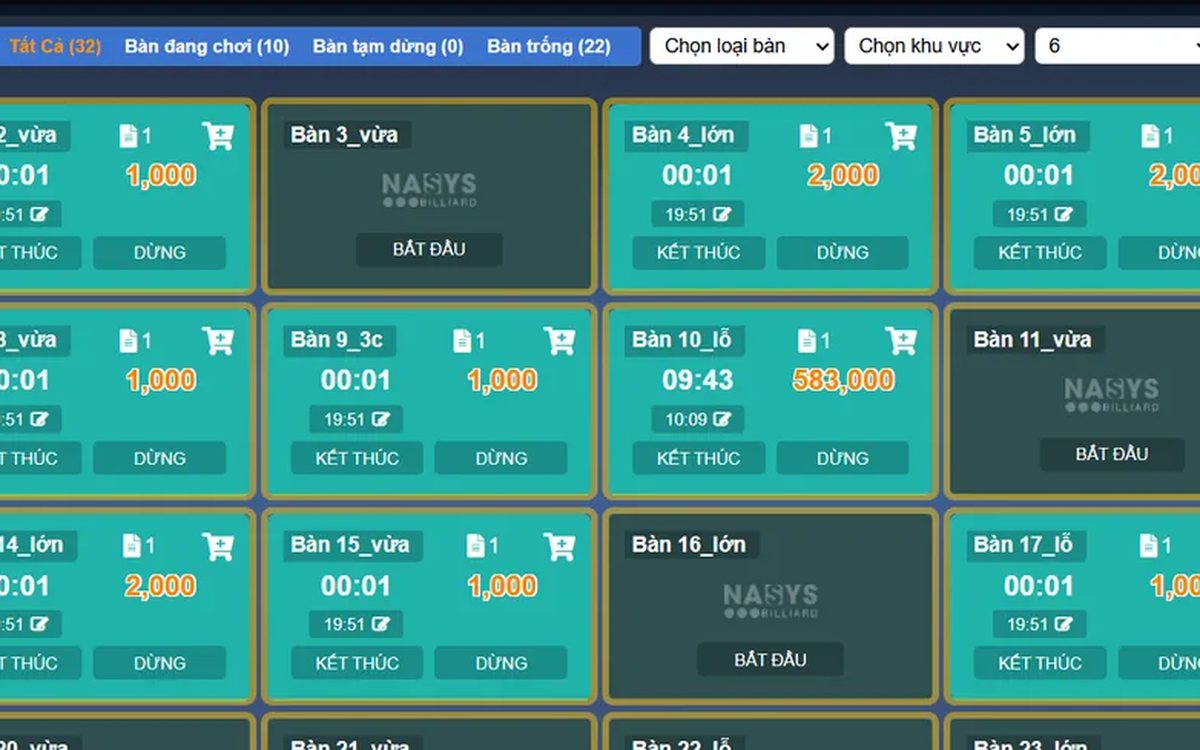The width and height of the screenshot is (1200, 750).
Task: Pause Bàn 9_3c with DỪNG
Action: click(x=501, y=458)
